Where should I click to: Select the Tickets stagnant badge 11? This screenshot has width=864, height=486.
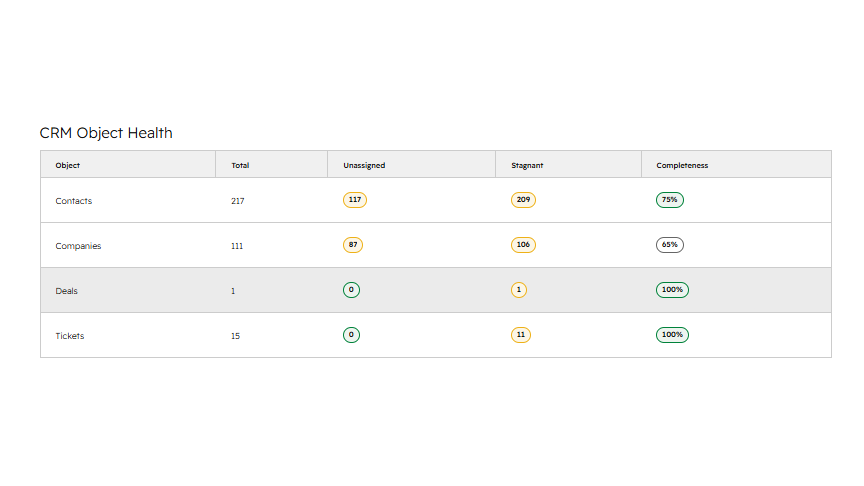tap(521, 335)
